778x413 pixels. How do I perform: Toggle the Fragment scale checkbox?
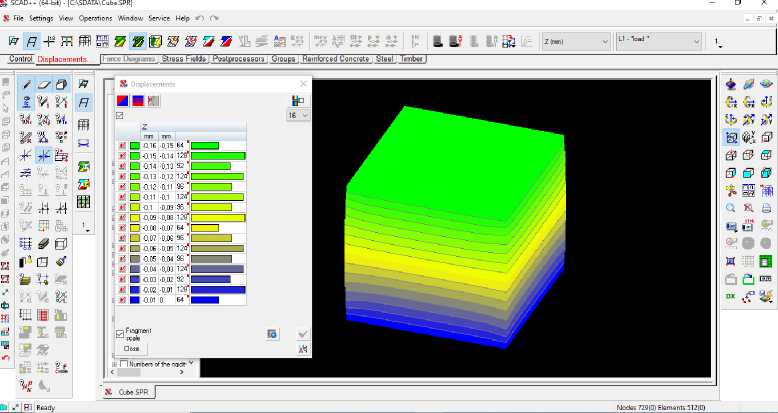pyautogui.click(x=120, y=334)
